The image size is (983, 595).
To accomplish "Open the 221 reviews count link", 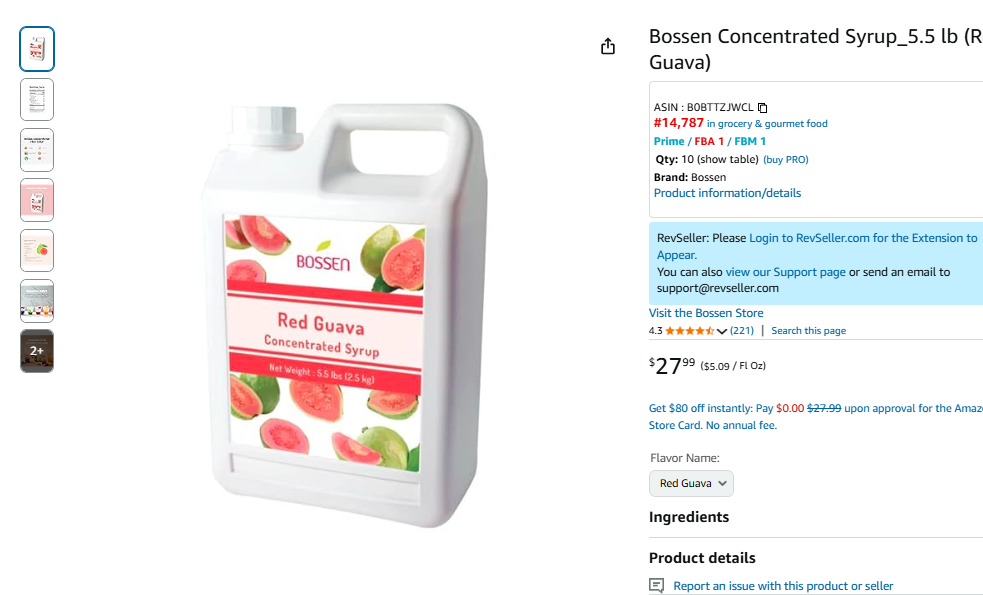I will 742,331.
